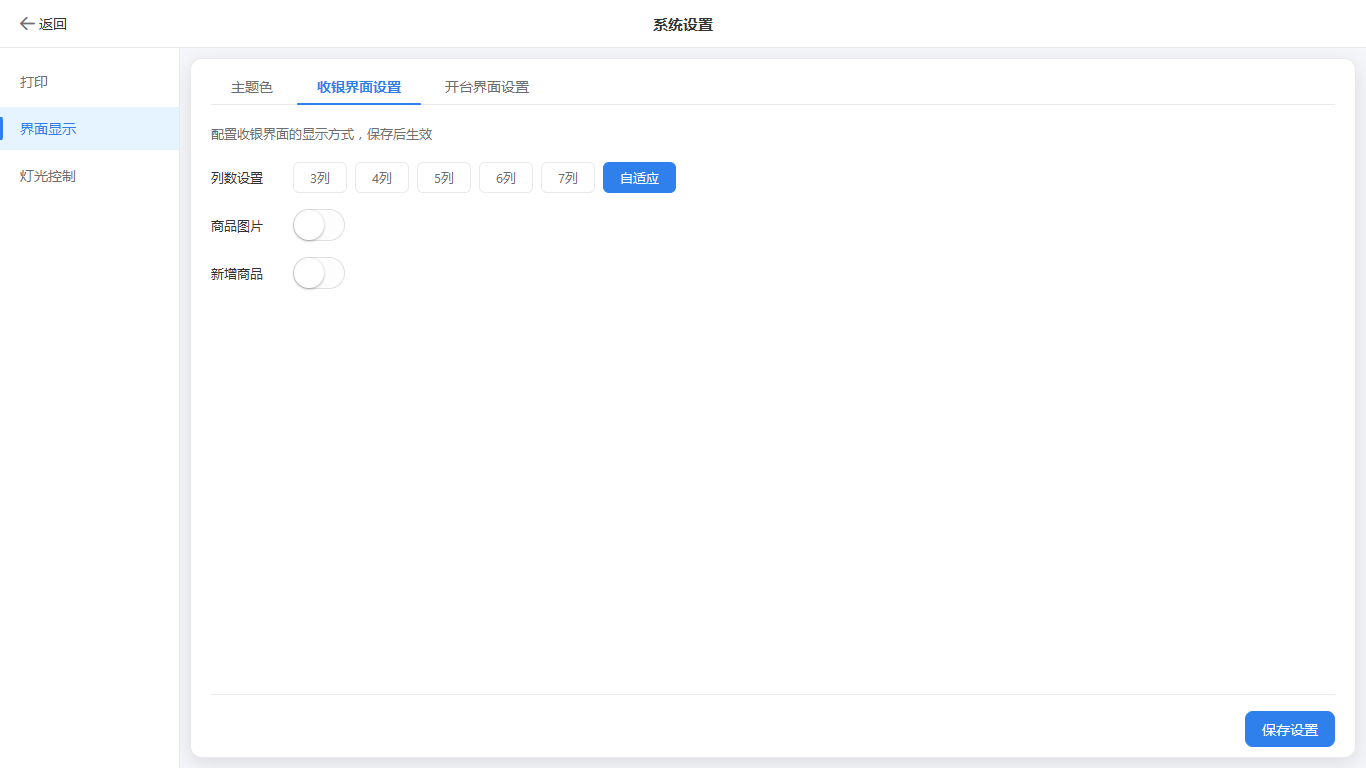Toggle the 商品图片 switch
Viewport: 1366px width, 768px height.
tap(319, 226)
